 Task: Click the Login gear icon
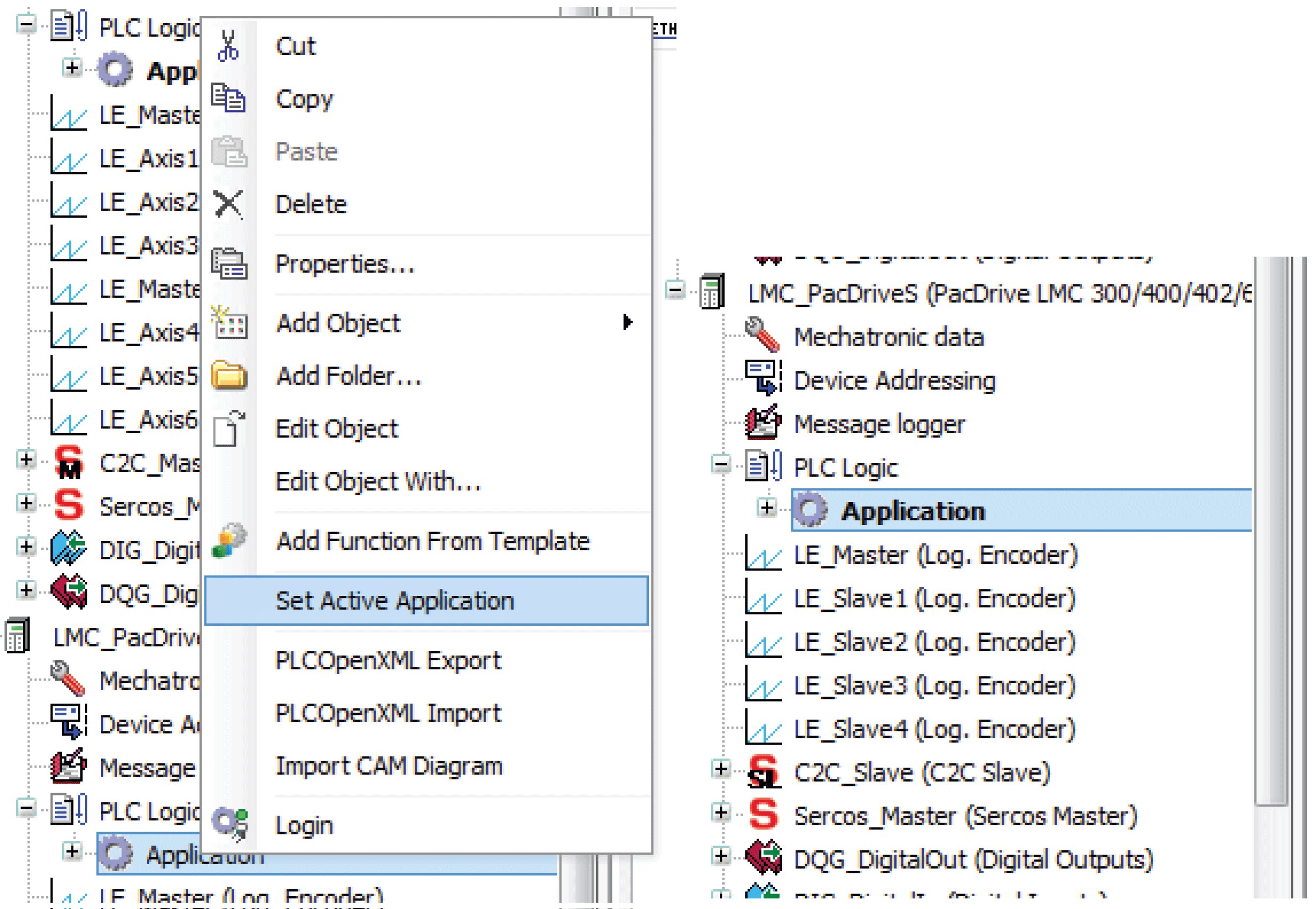[229, 824]
